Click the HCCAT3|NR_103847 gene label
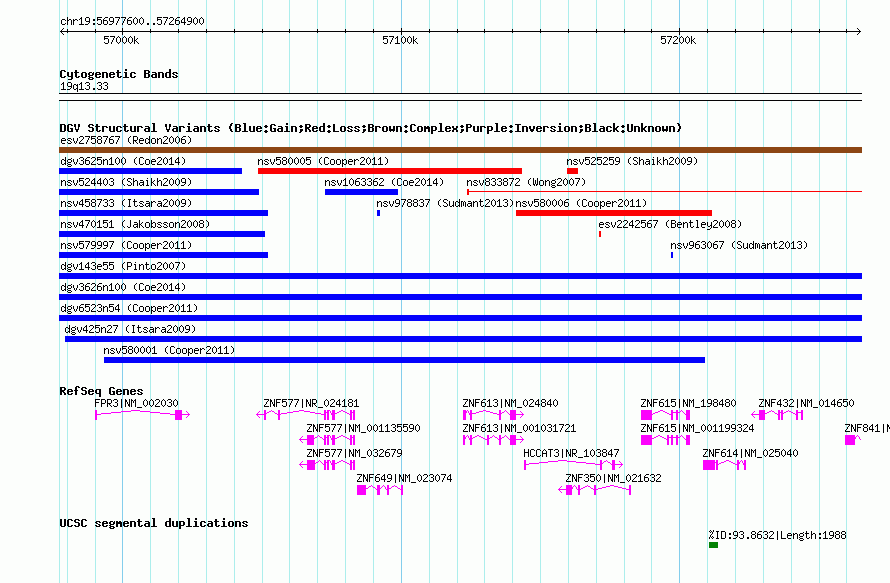890x583 pixels. click(572, 453)
